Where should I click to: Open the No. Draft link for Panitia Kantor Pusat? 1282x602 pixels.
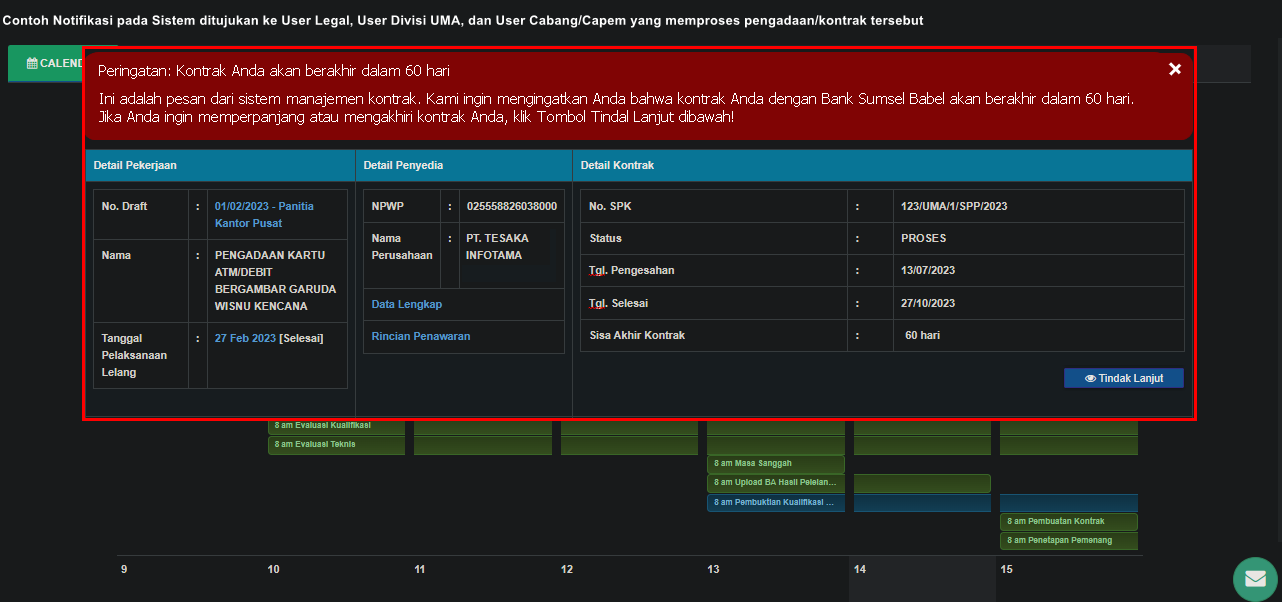[264, 214]
